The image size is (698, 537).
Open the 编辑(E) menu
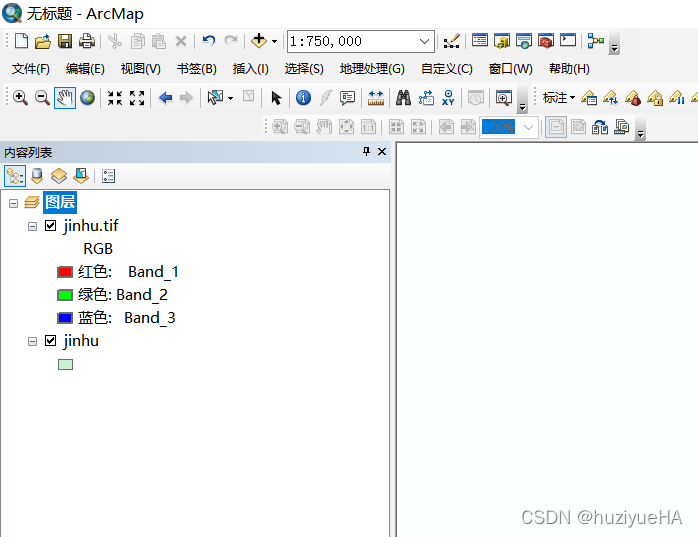tap(85, 69)
